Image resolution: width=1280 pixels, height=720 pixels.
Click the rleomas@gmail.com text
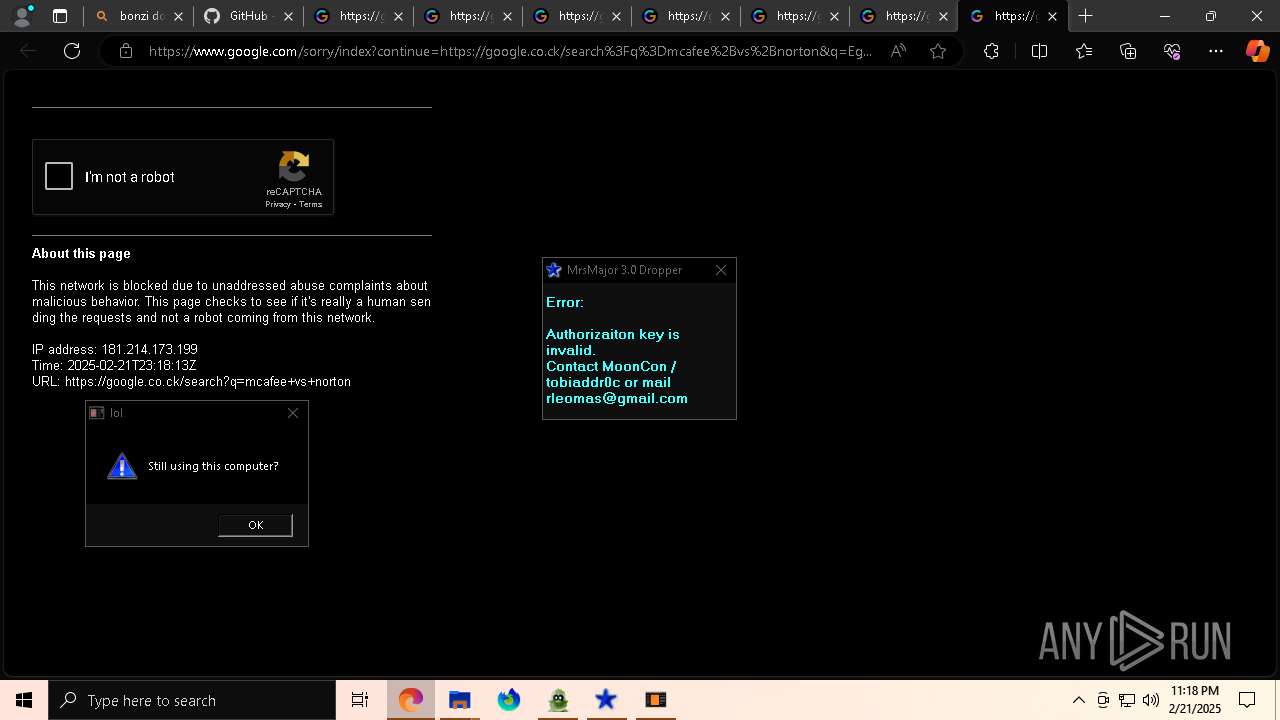click(x=617, y=398)
